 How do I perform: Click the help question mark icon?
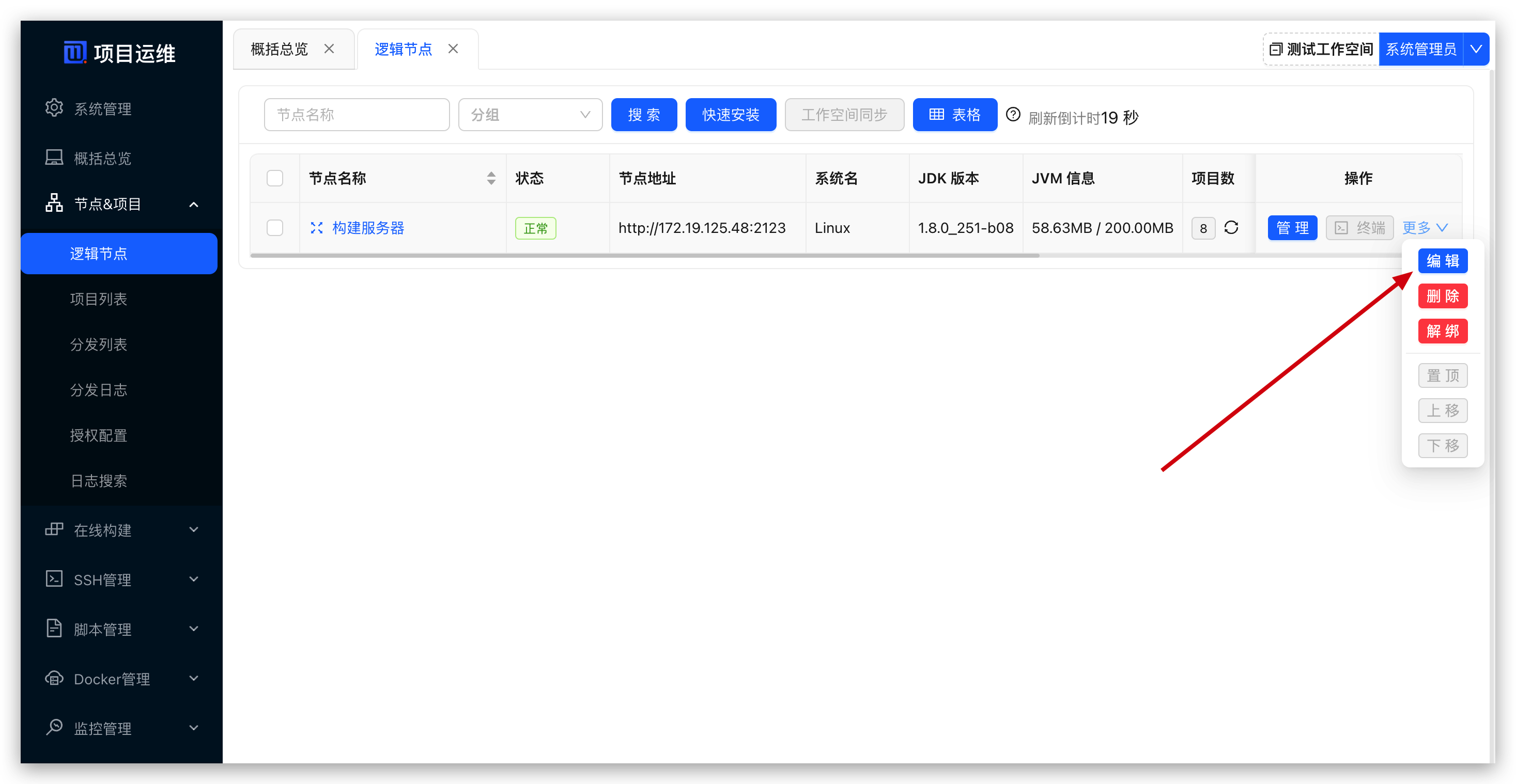point(1013,115)
